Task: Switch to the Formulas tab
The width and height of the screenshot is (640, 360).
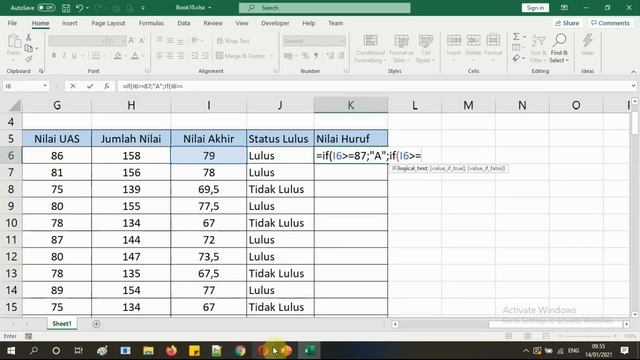Action: point(151,23)
